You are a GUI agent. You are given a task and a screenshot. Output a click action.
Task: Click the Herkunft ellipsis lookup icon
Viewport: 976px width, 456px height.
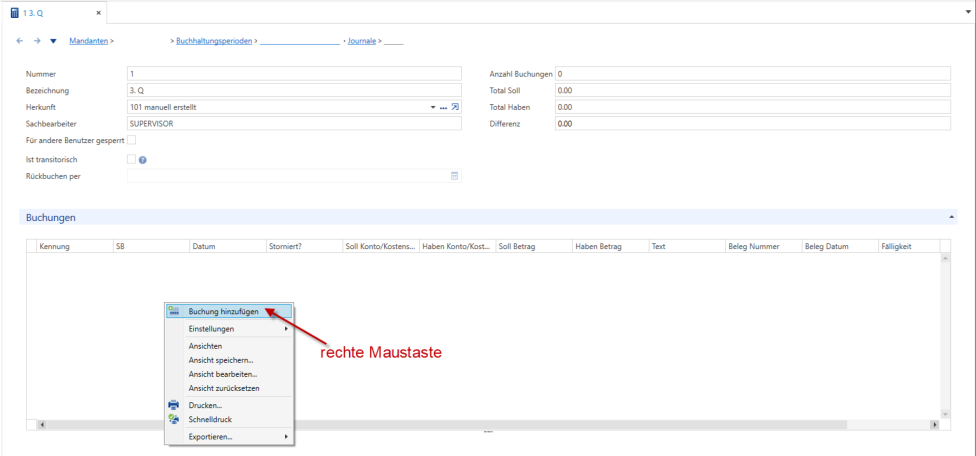point(444,108)
